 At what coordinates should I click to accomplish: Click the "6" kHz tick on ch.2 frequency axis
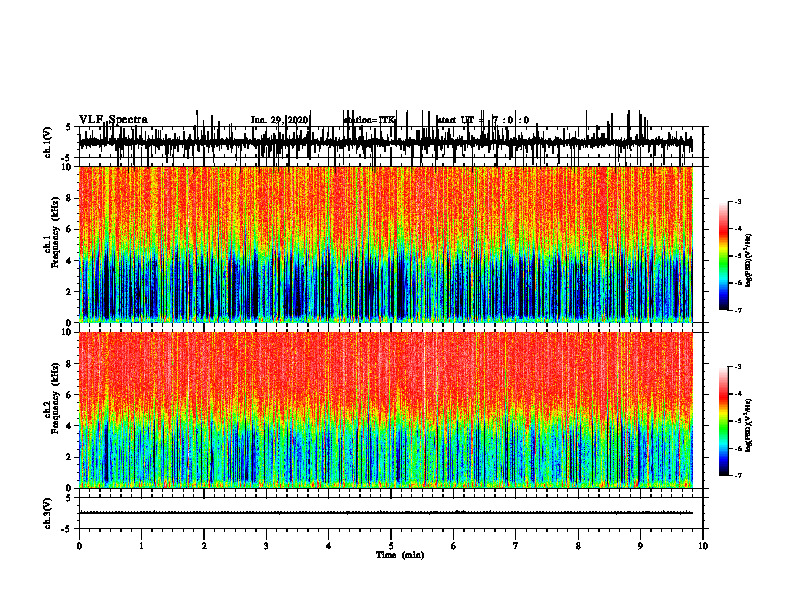70,395
